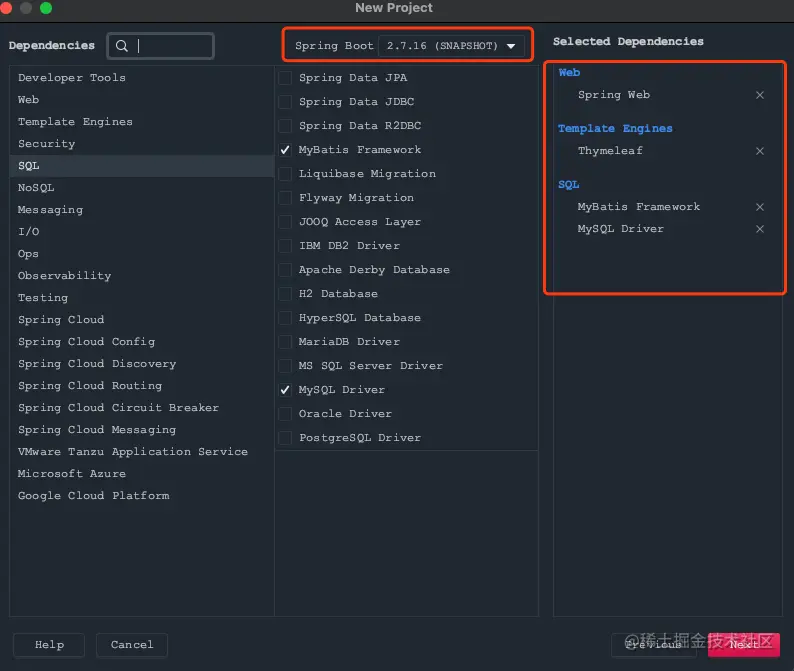Enable IBM DB2 Driver checkbox
This screenshot has height=671, width=794.
tap(285, 246)
